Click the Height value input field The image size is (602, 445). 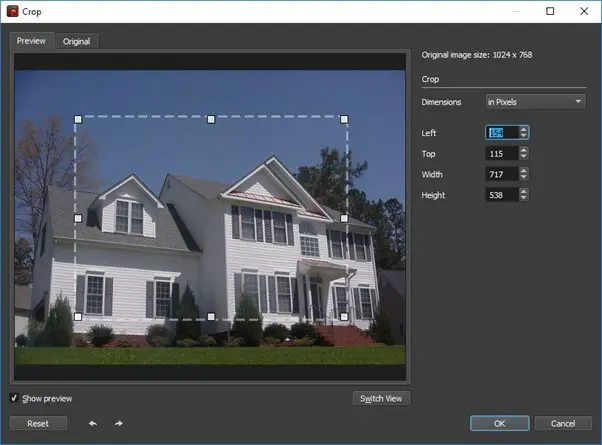pos(502,195)
